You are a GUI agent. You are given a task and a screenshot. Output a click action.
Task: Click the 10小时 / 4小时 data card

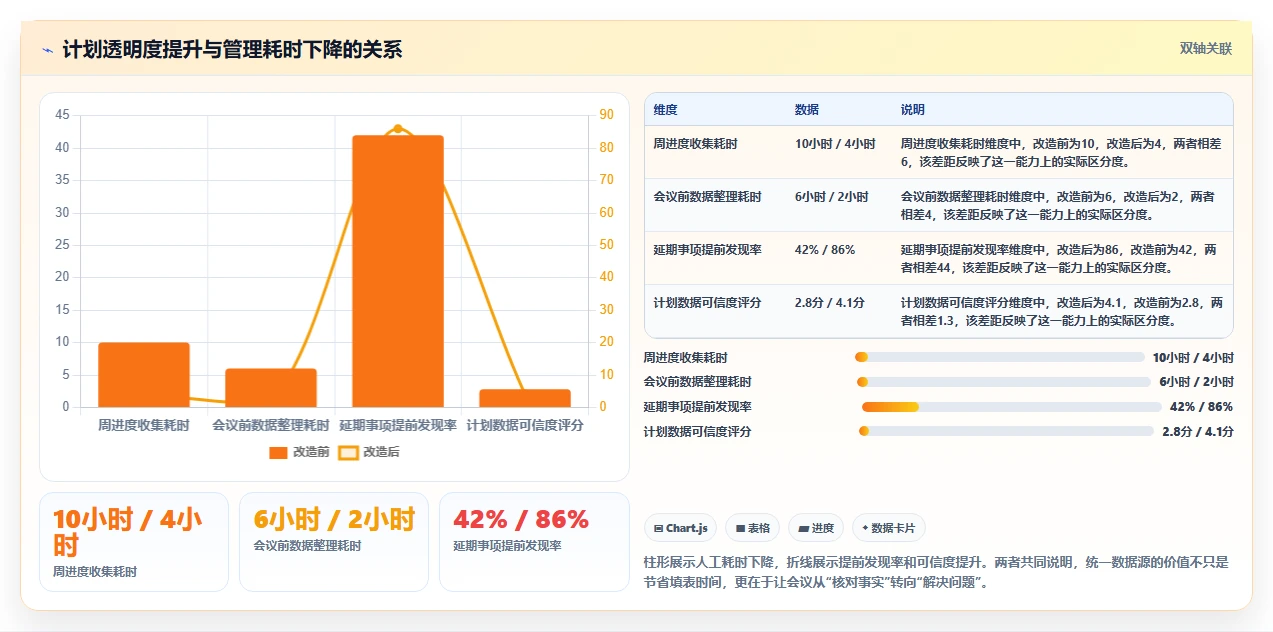(134, 542)
